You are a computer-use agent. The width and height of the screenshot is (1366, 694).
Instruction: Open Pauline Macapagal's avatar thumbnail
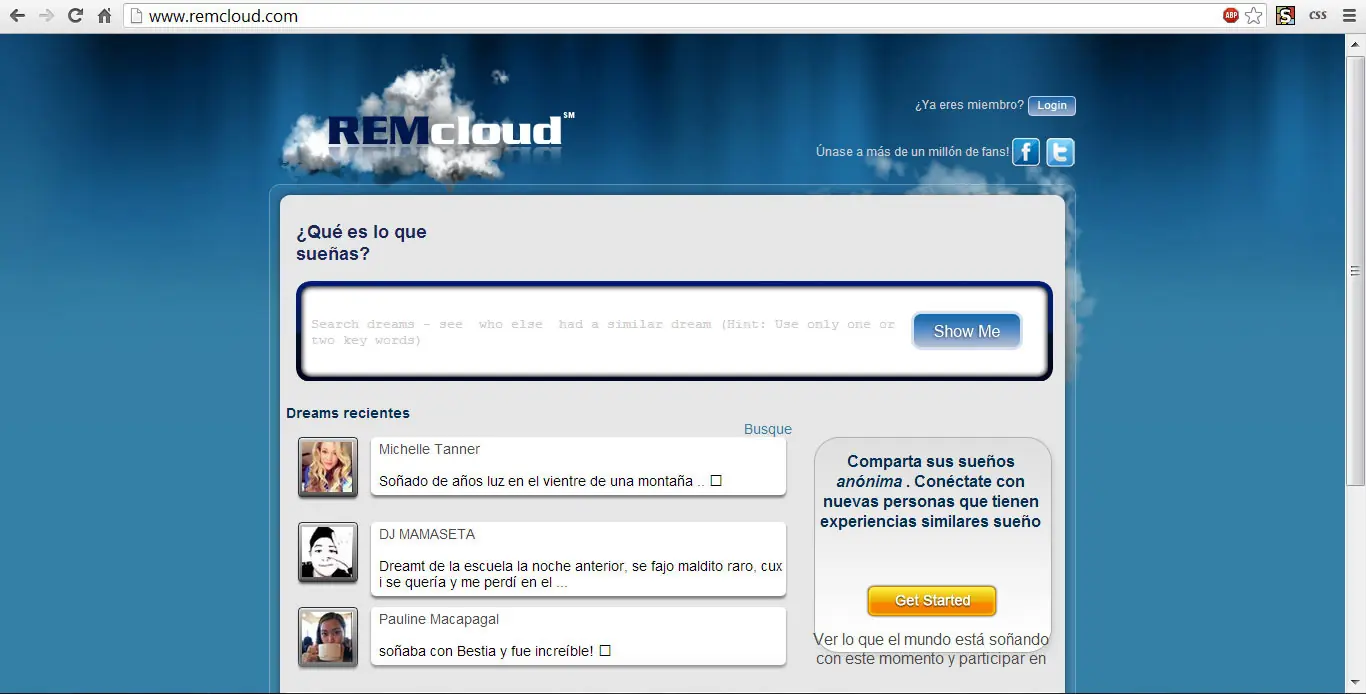pos(328,637)
